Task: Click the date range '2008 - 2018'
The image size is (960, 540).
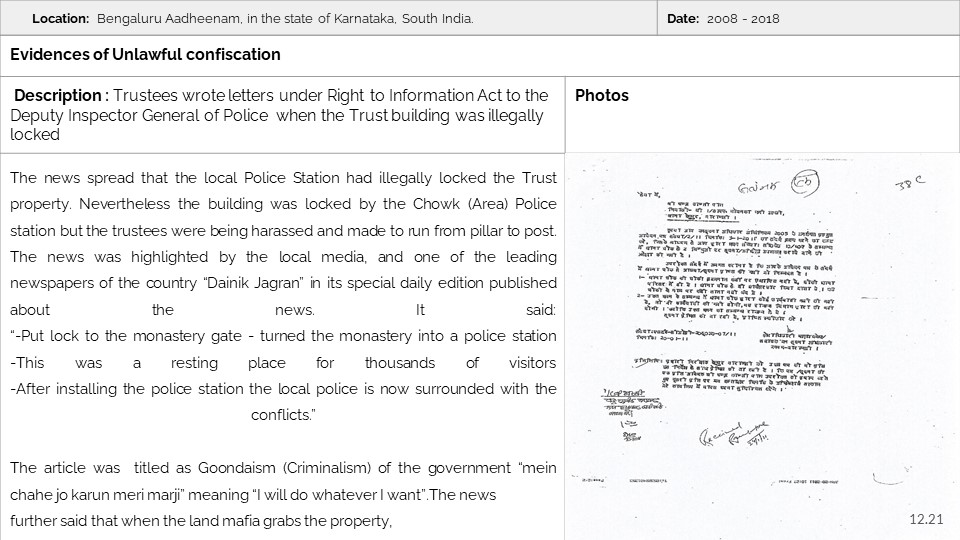Action: [x=743, y=19]
